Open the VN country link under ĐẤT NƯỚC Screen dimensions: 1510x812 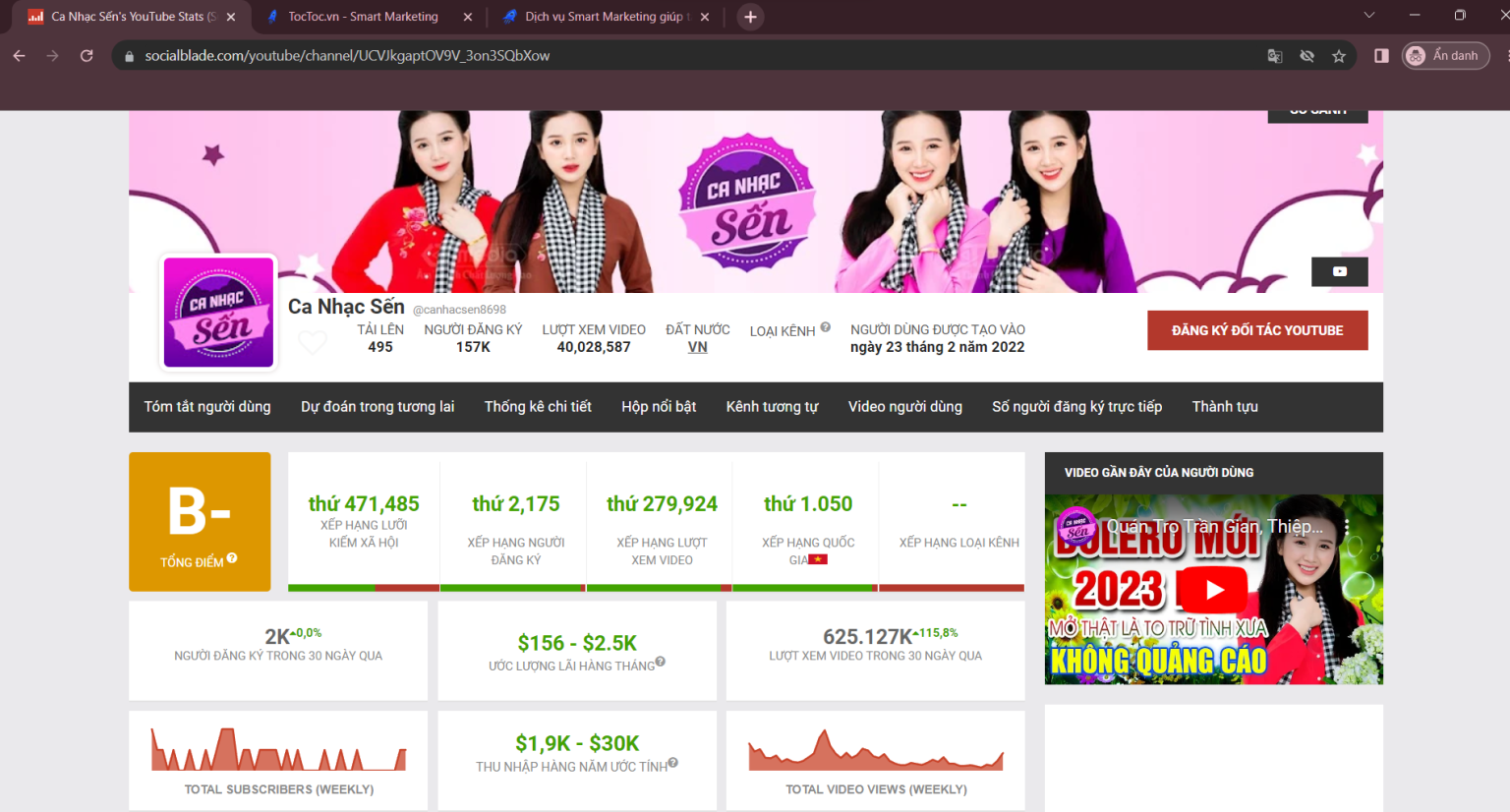coord(698,347)
